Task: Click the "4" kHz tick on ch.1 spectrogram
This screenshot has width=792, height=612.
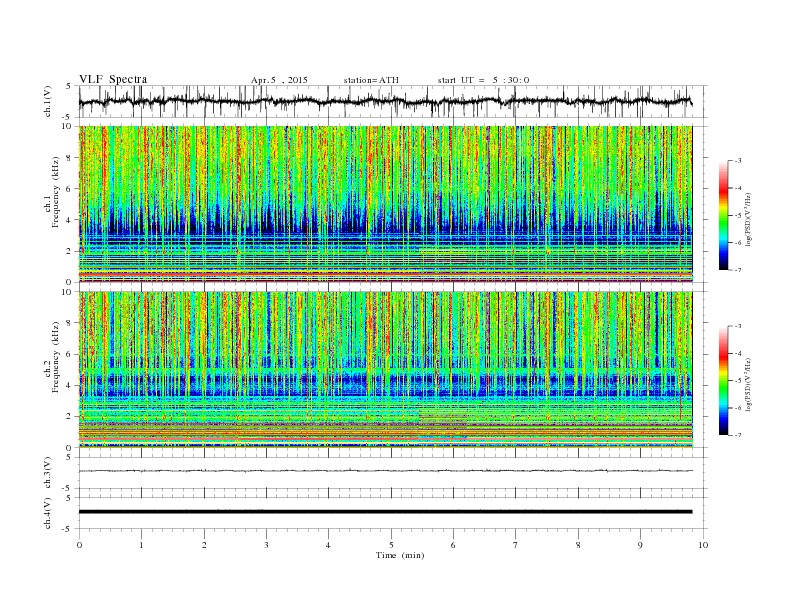Action: (x=70, y=220)
